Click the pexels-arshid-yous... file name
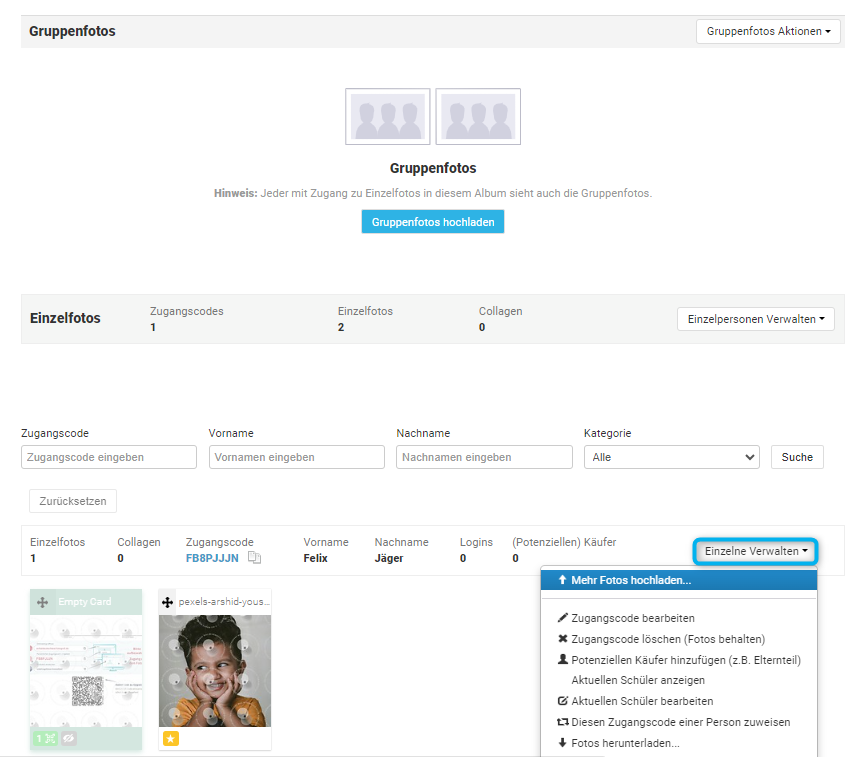 [224, 602]
